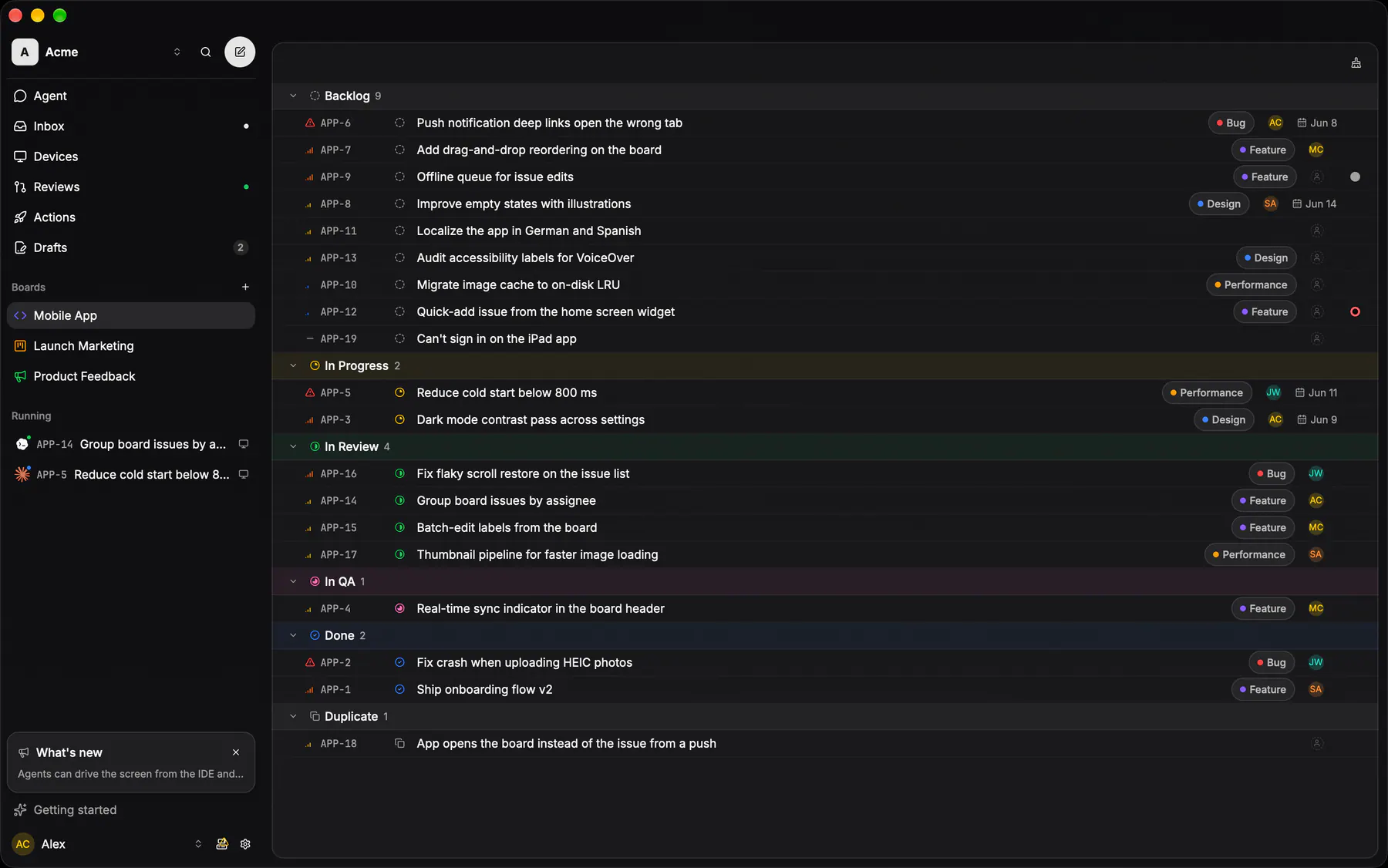
Task: Click the gray dot on the APP-9 row
Action: [x=1355, y=177]
